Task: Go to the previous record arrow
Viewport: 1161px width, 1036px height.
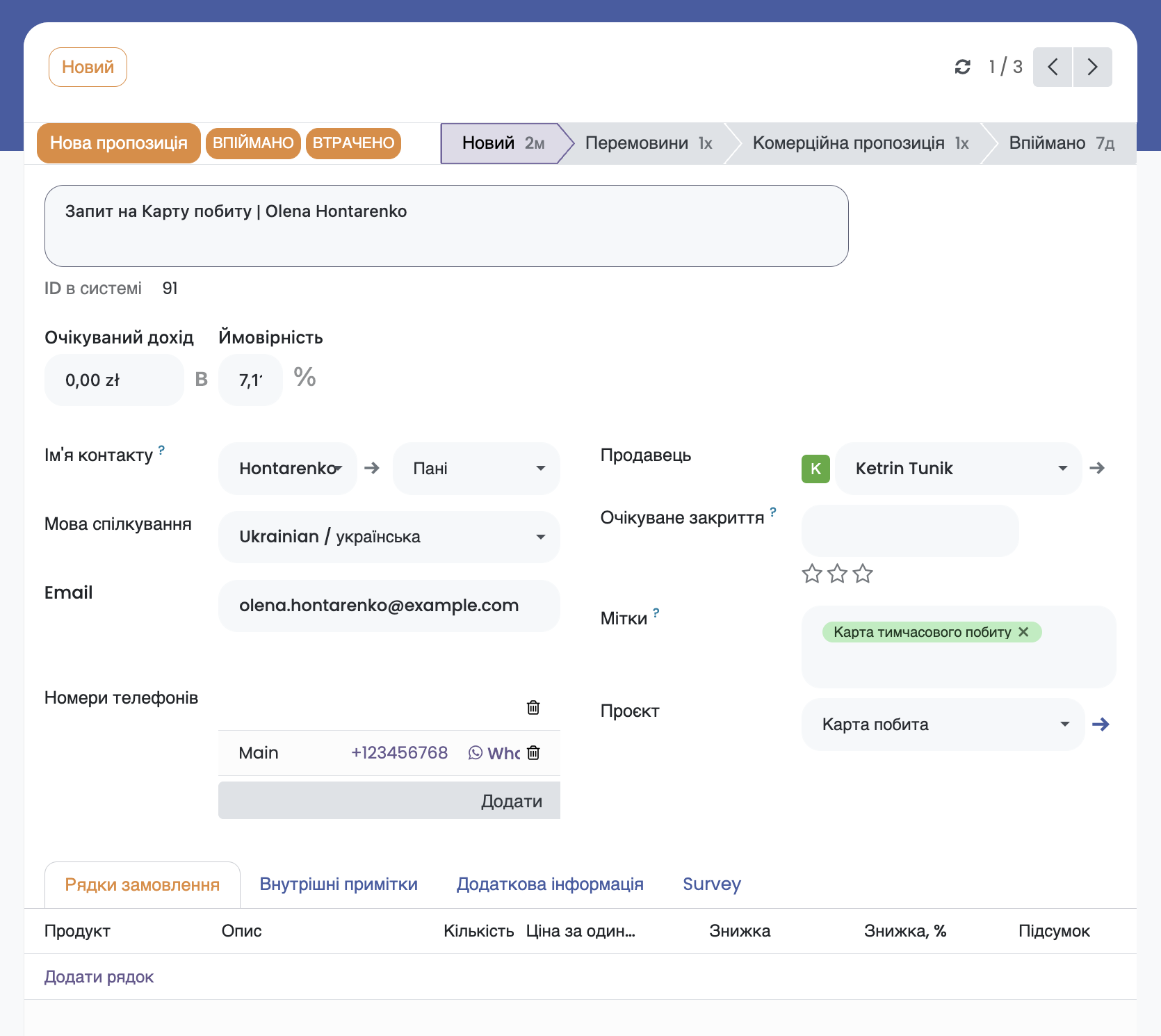Action: tap(1053, 67)
